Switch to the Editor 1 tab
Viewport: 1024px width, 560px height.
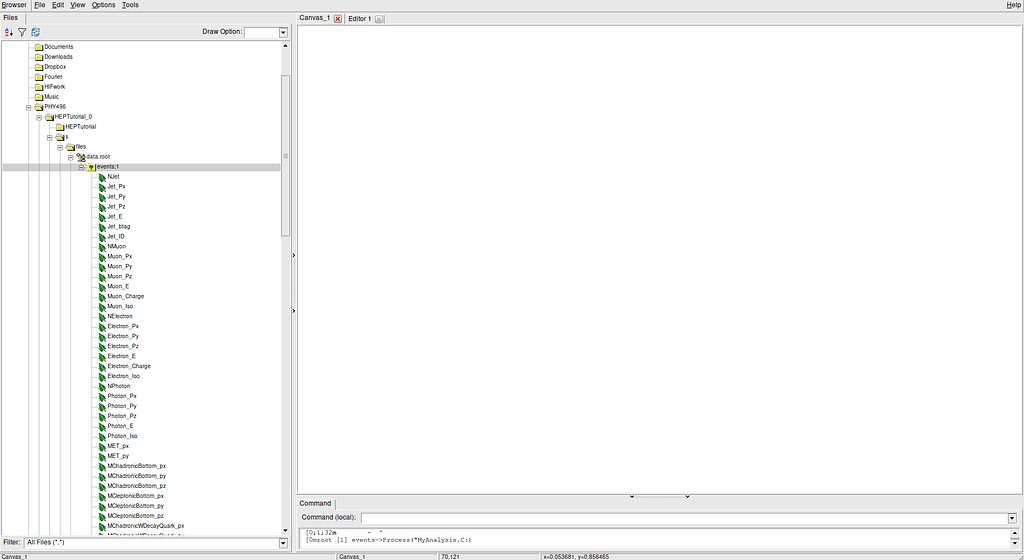[360, 19]
